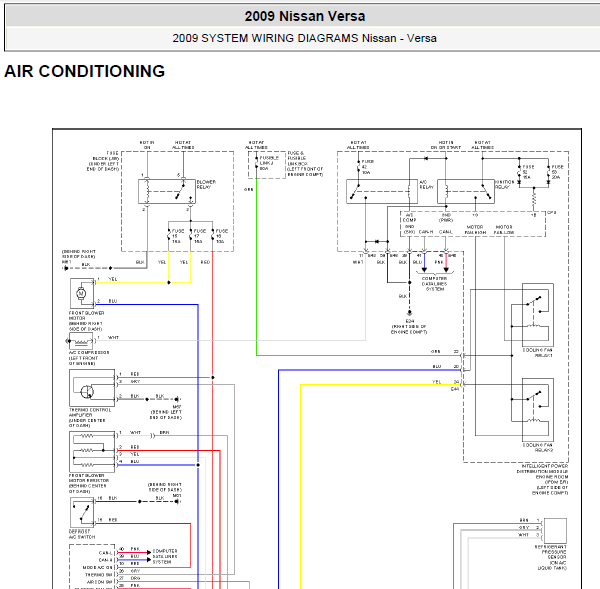Click the "CPU" label on the IPDM
Image resolution: width=600 pixels, height=589 pixels.
[x=551, y=212]
